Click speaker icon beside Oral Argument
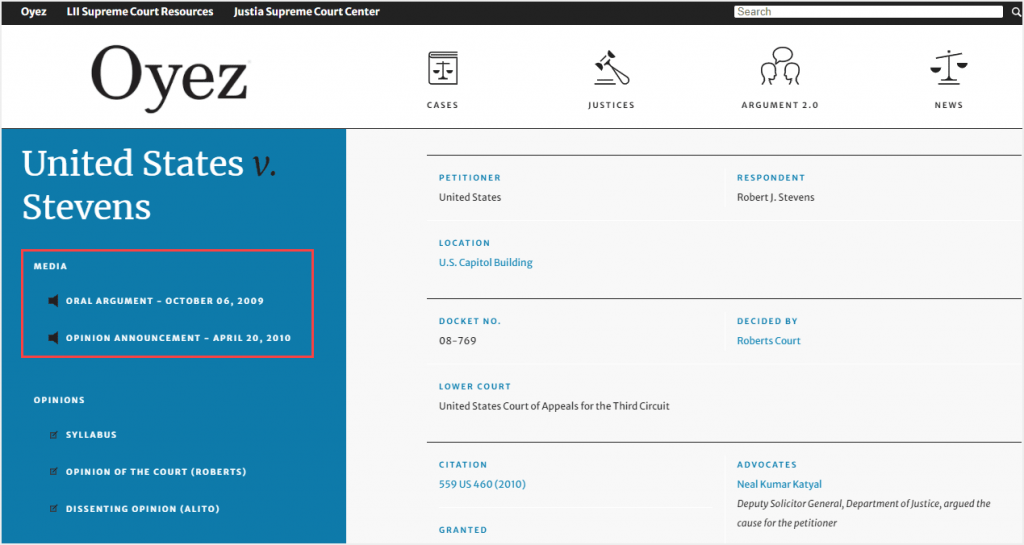This screenshot has height=545, width=1024. (54, 301)
